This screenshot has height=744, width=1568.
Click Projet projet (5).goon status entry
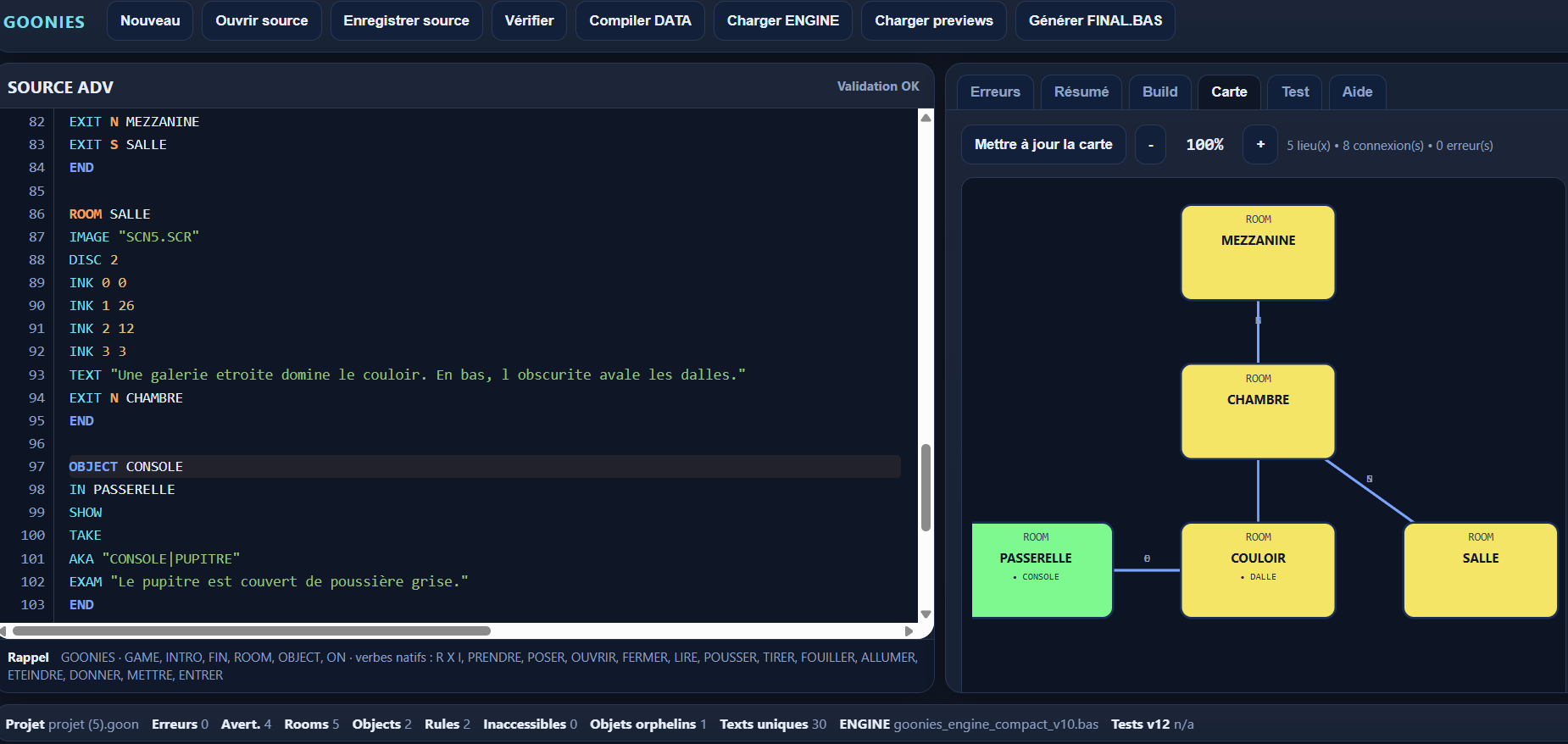(x=72, y=725)
